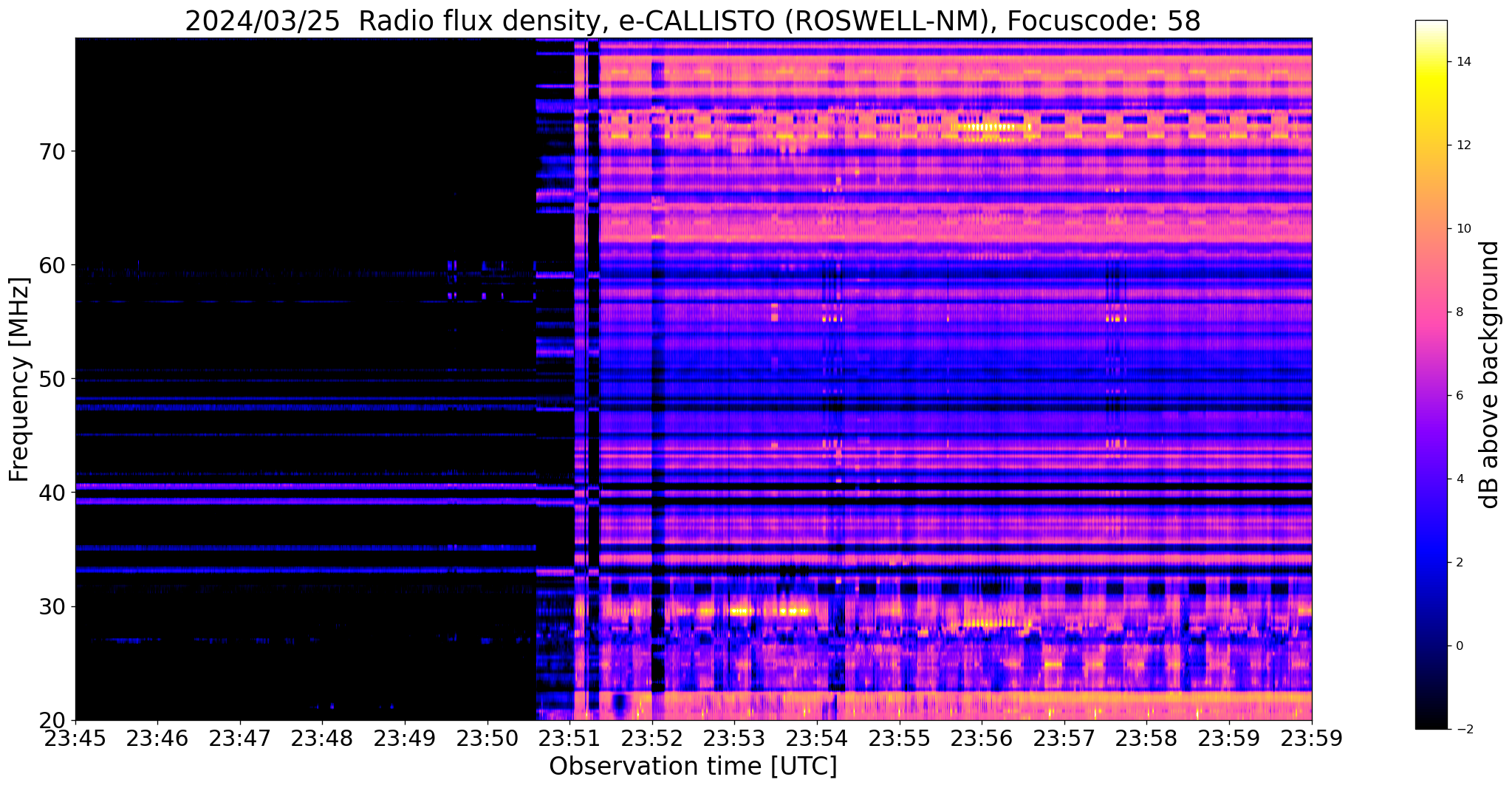Click the 'dB above background' colorbar label
The image size is (1512, 788).
coord(1490,374)
